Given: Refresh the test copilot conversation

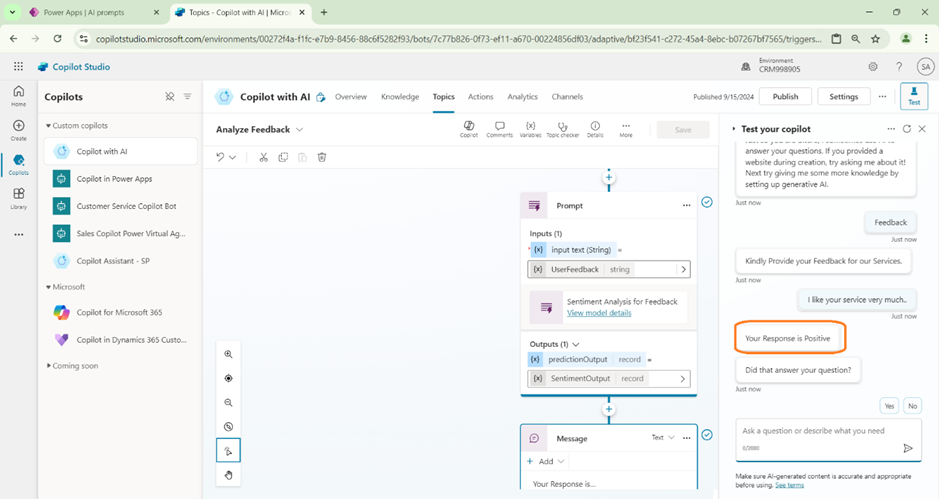Looking at the screenshot, I should tap(907, 129).
